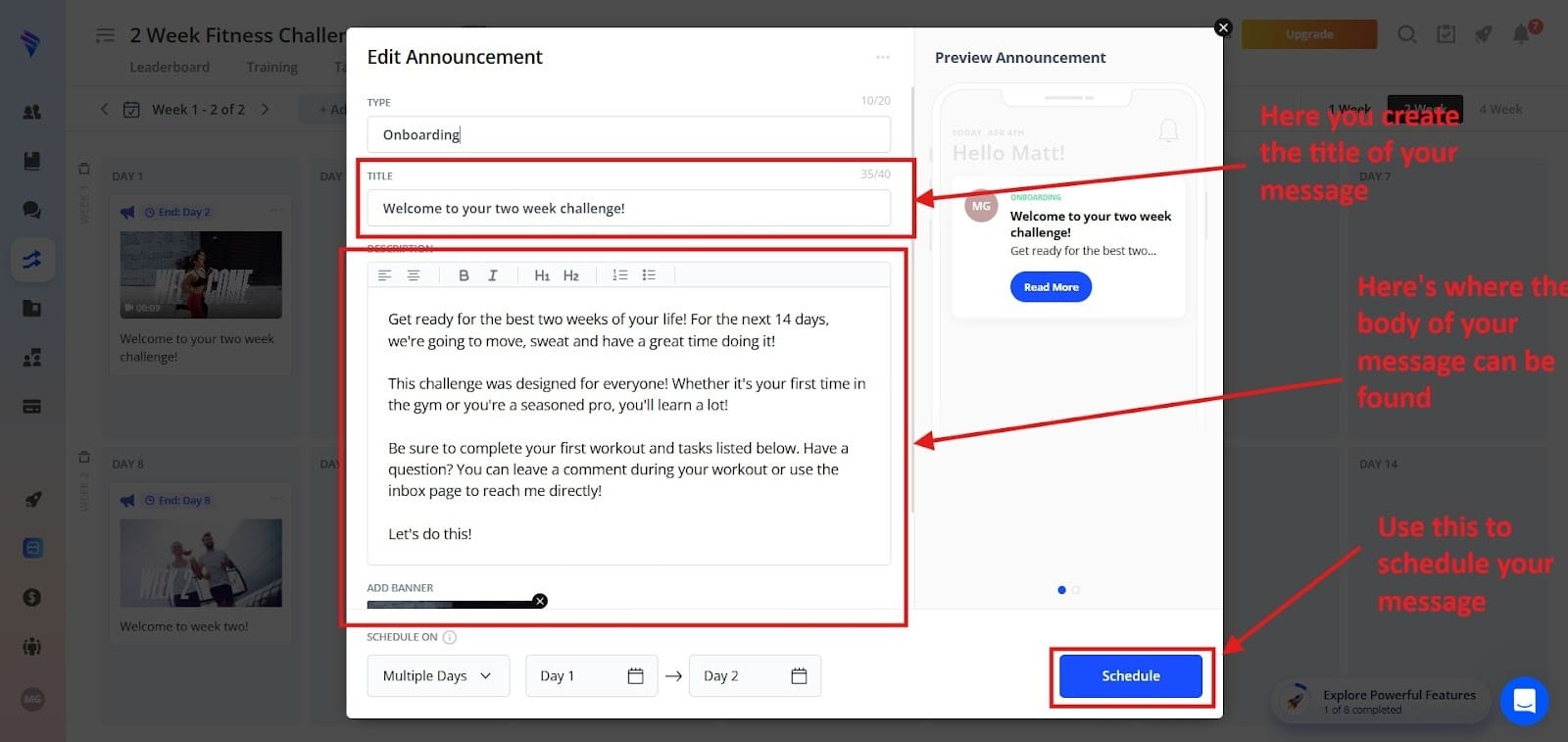The height and width of the screenshot is (742, 1568).
Task: Open the hamburger menu beside program title
Action: tap(105, 35)
